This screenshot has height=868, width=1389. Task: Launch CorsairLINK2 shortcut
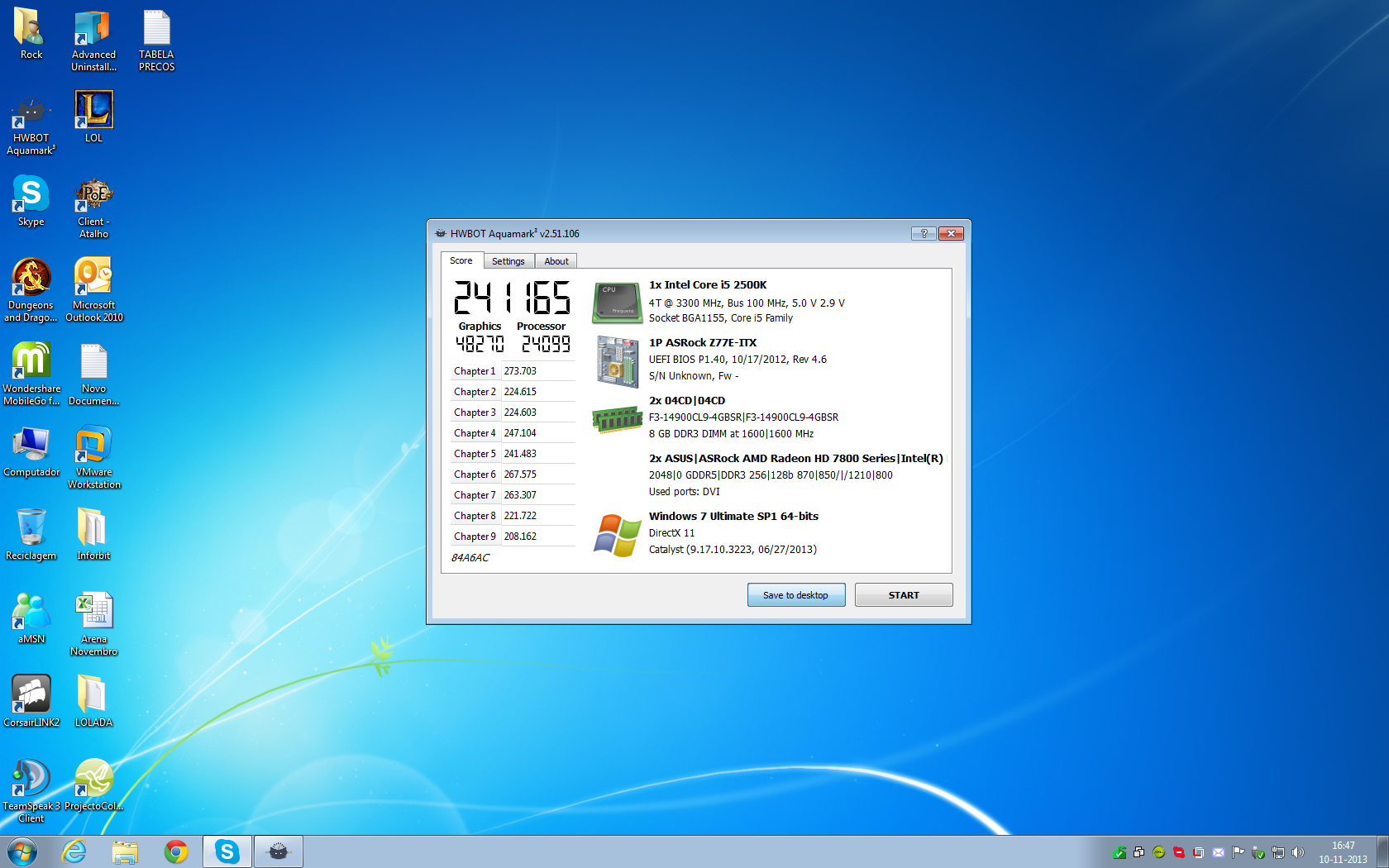(31, 701)
